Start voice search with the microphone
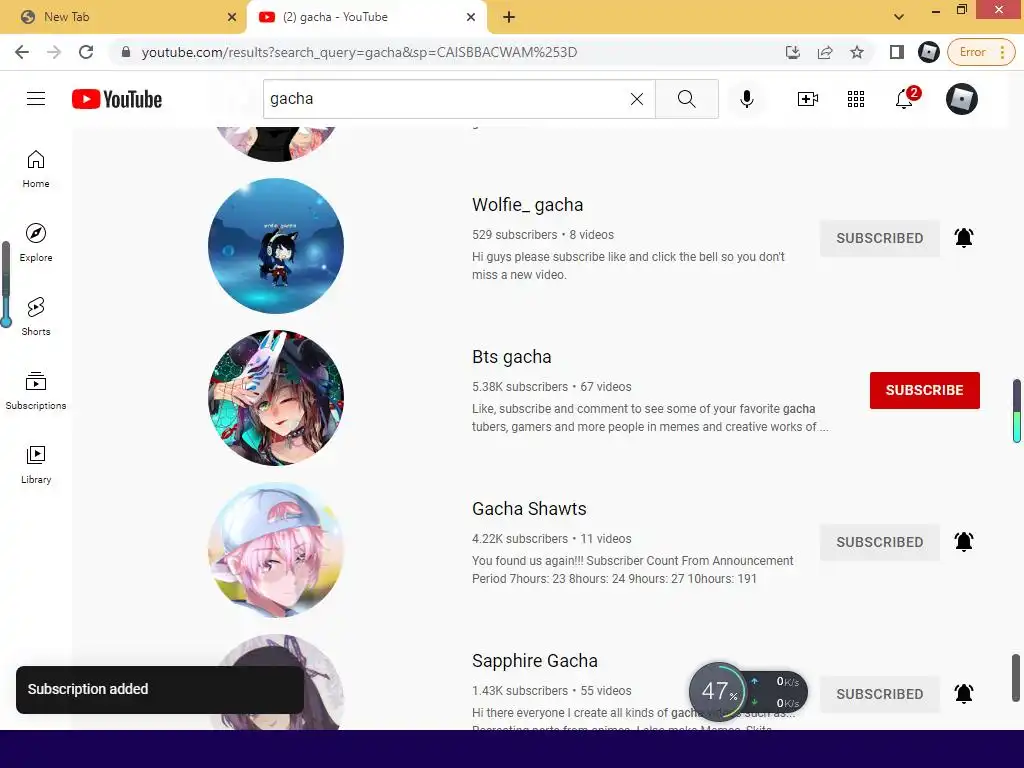This screenshot has height=768, width=1024. click(x=747, y=99)
